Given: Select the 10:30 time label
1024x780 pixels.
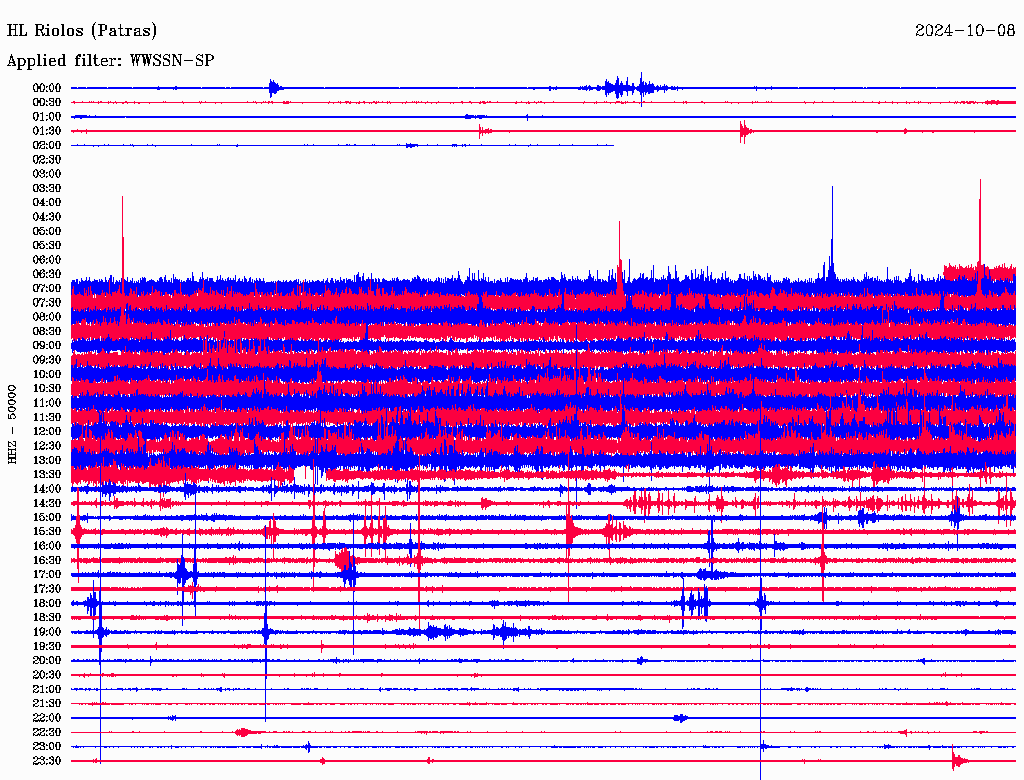Looking at the screenshot, I should [47, 388].
